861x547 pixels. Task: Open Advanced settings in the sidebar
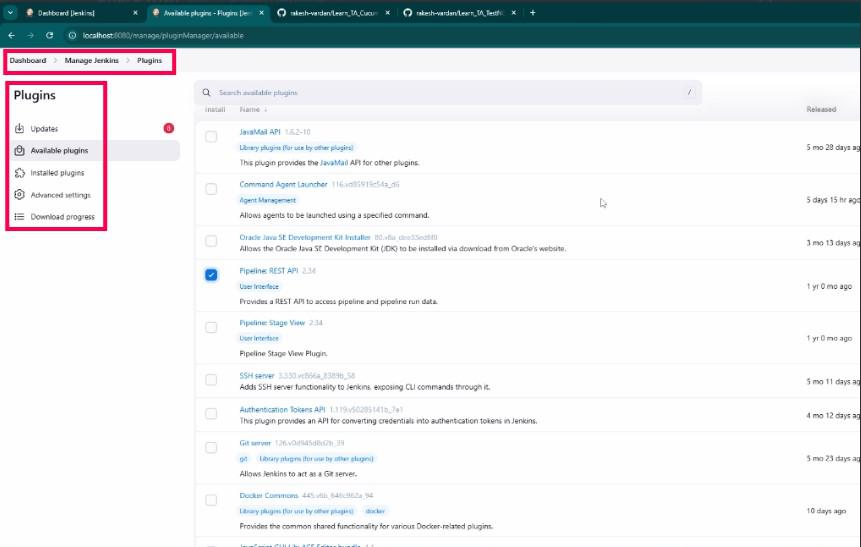pyautogui.click(x=60, y=195)
